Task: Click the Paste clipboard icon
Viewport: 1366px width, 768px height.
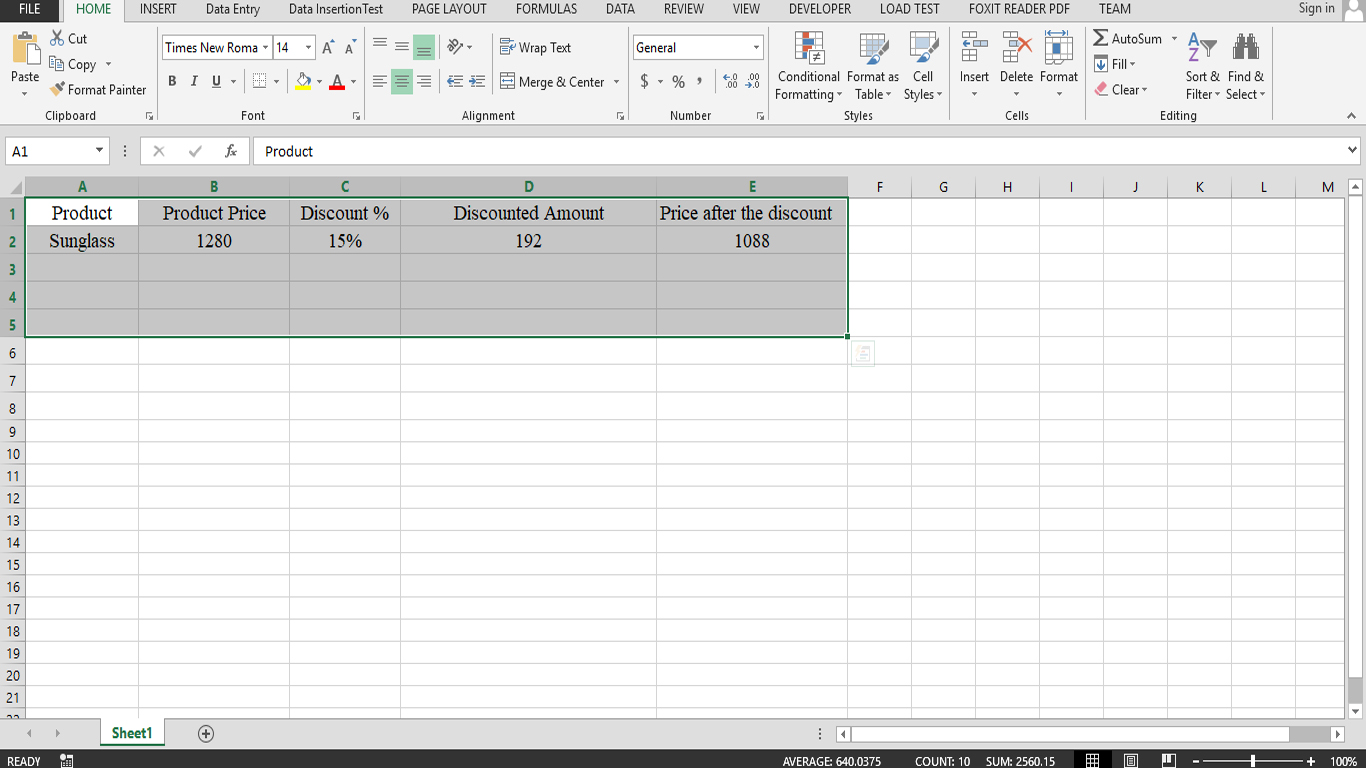Action: coord(25,49)
